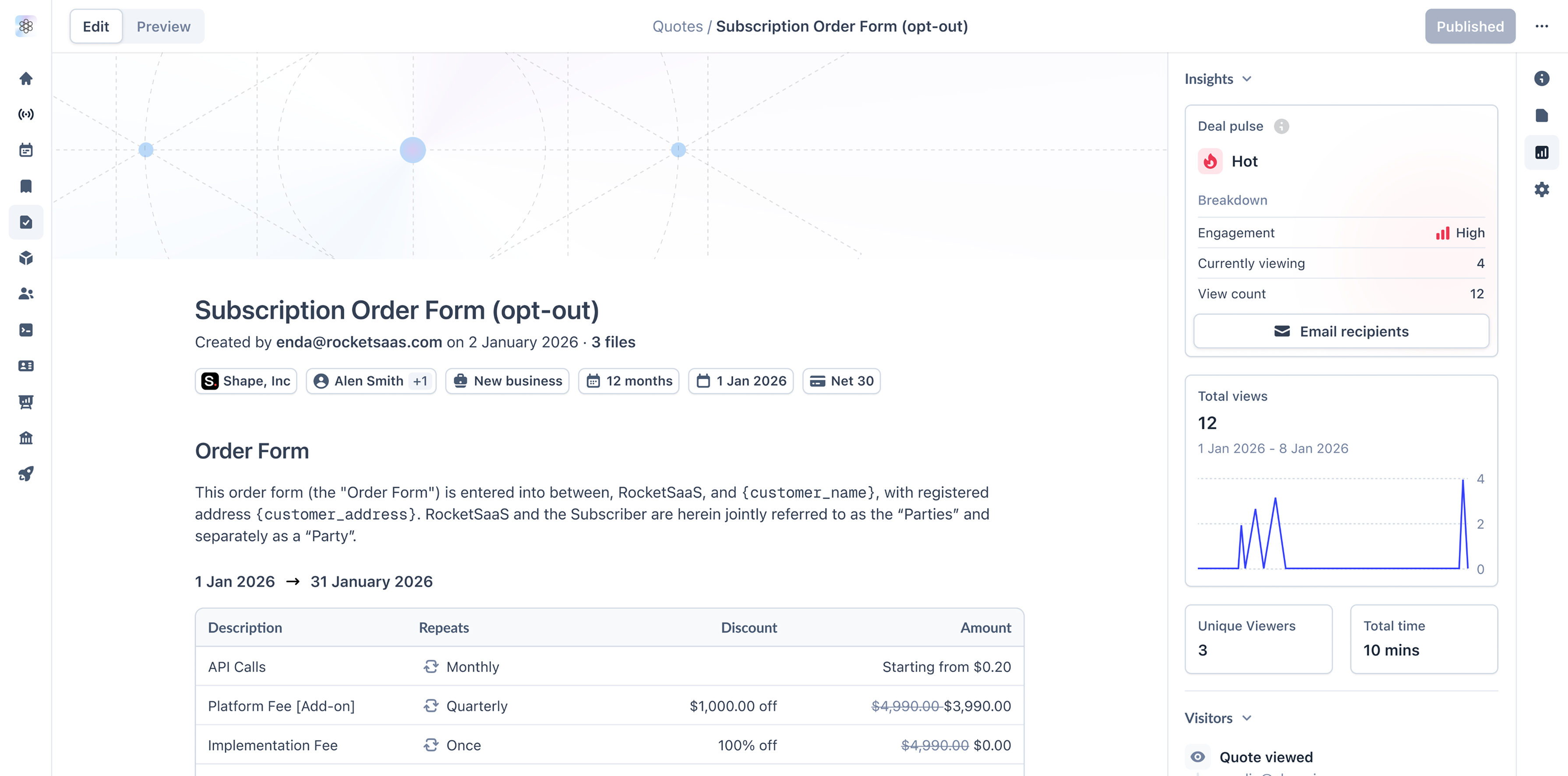Viewport: 1568px width, 776px height.
Task: Open the bookmarks icon in the sidebar
Action: point(25,186)
